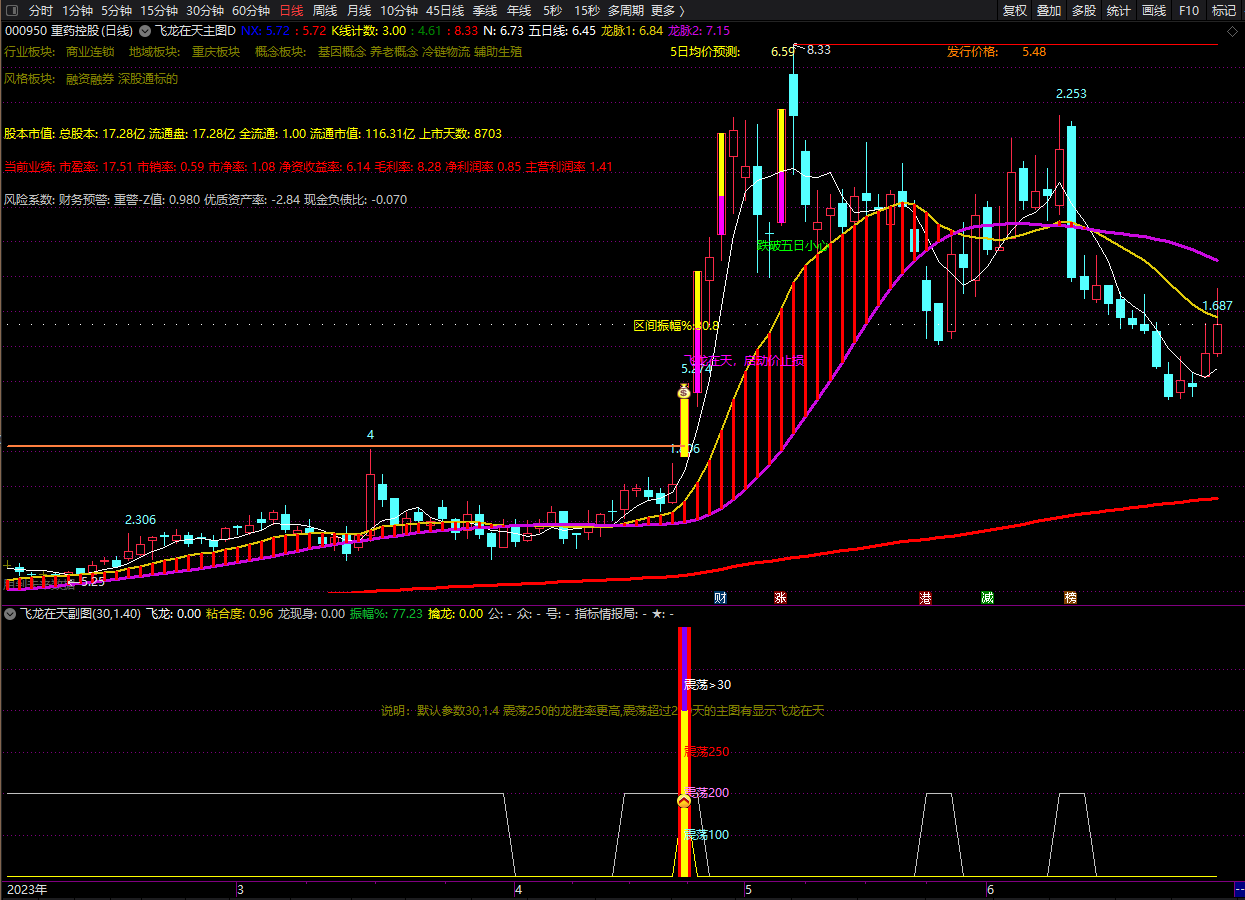
Task: Click the 震荡250 level label in the sub chart
Action: pos(706,751)
